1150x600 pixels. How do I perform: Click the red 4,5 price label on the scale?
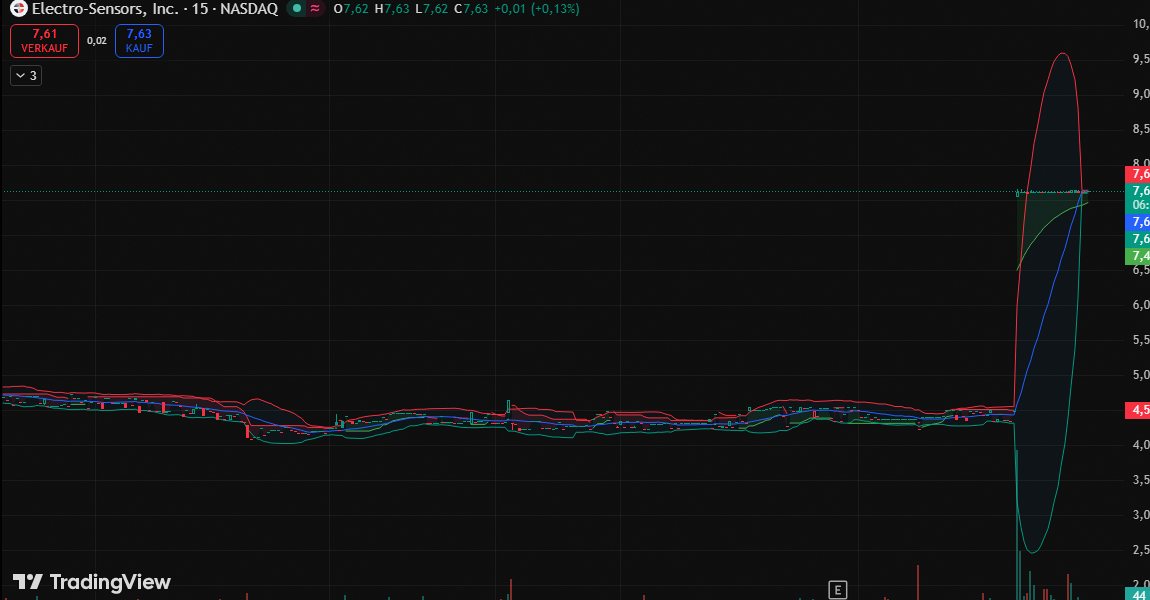pyautogui.click(x=1138, y=410)
